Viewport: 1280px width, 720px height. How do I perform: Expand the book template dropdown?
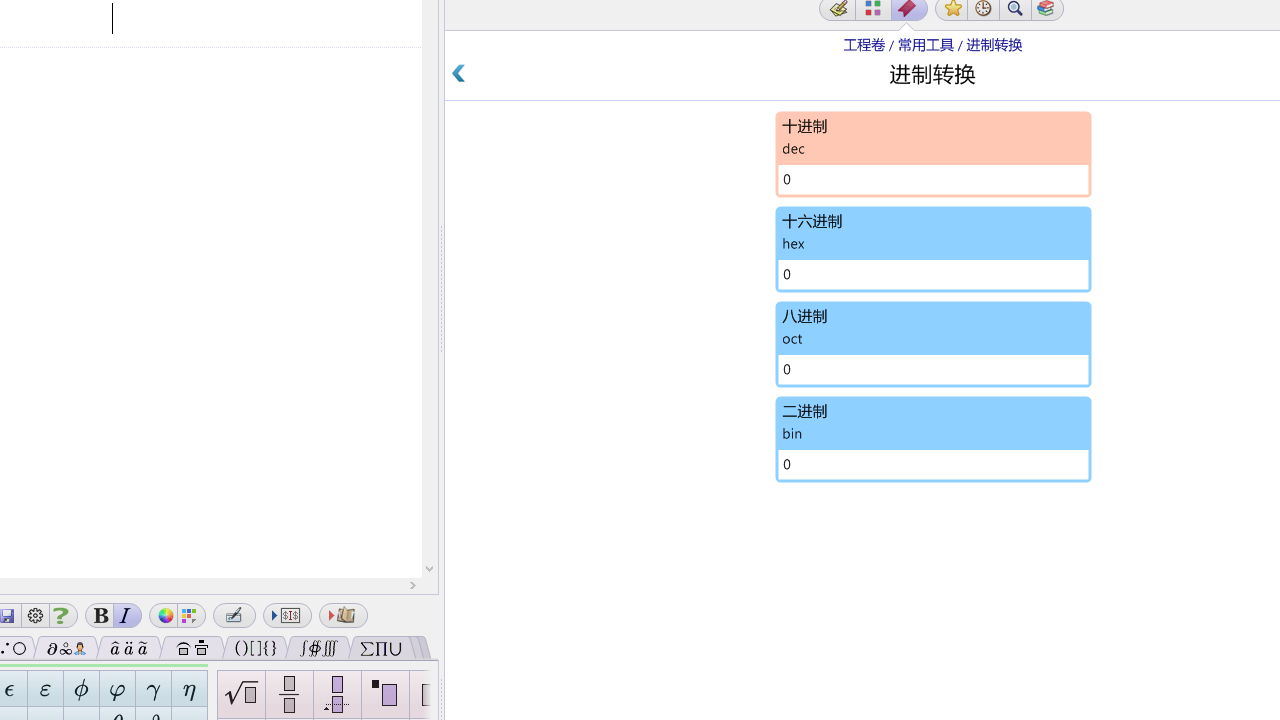pyautogui.click(x=343, y=616)
